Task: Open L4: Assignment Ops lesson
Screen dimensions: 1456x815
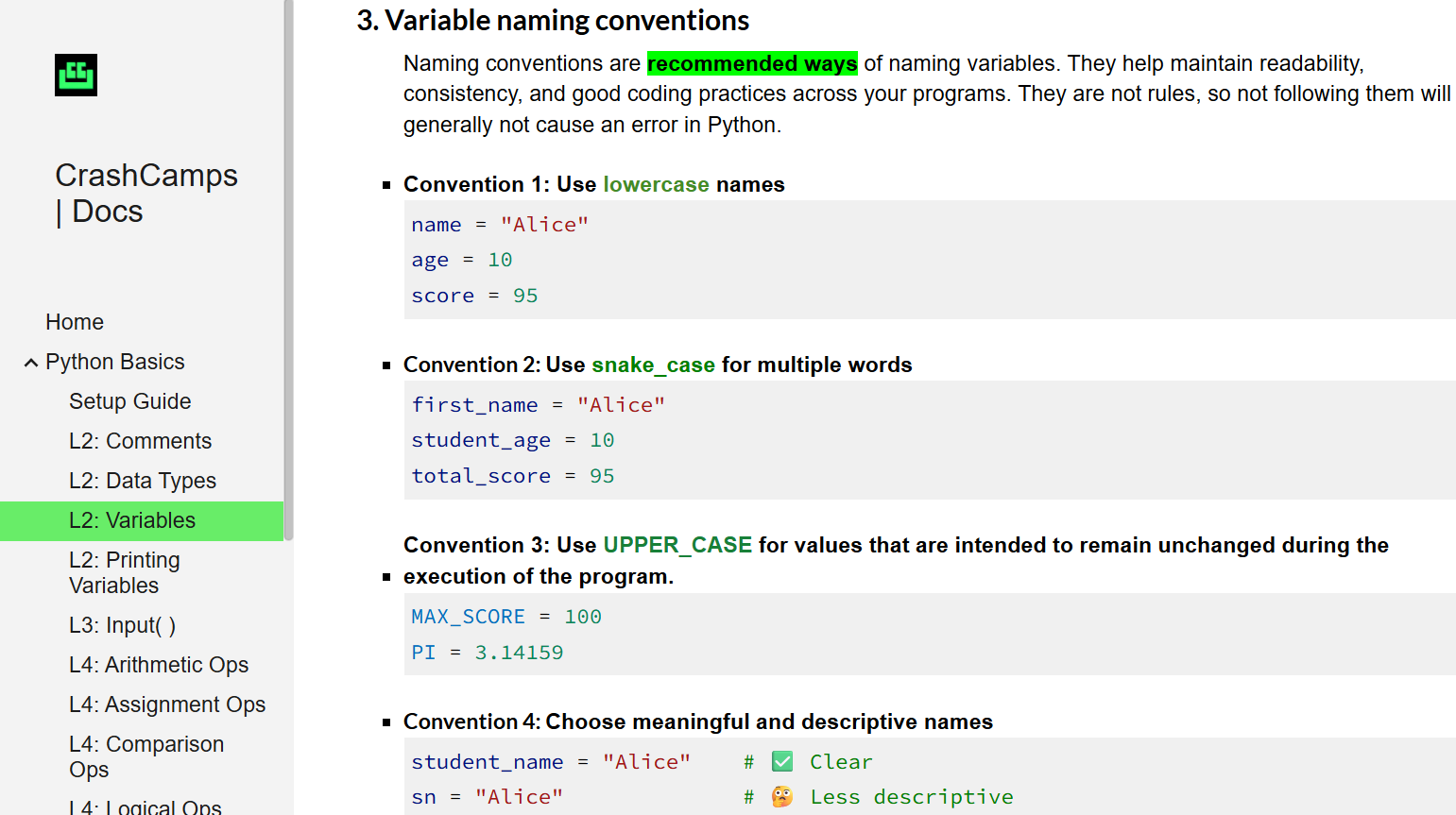Action: tap(167, 705)
